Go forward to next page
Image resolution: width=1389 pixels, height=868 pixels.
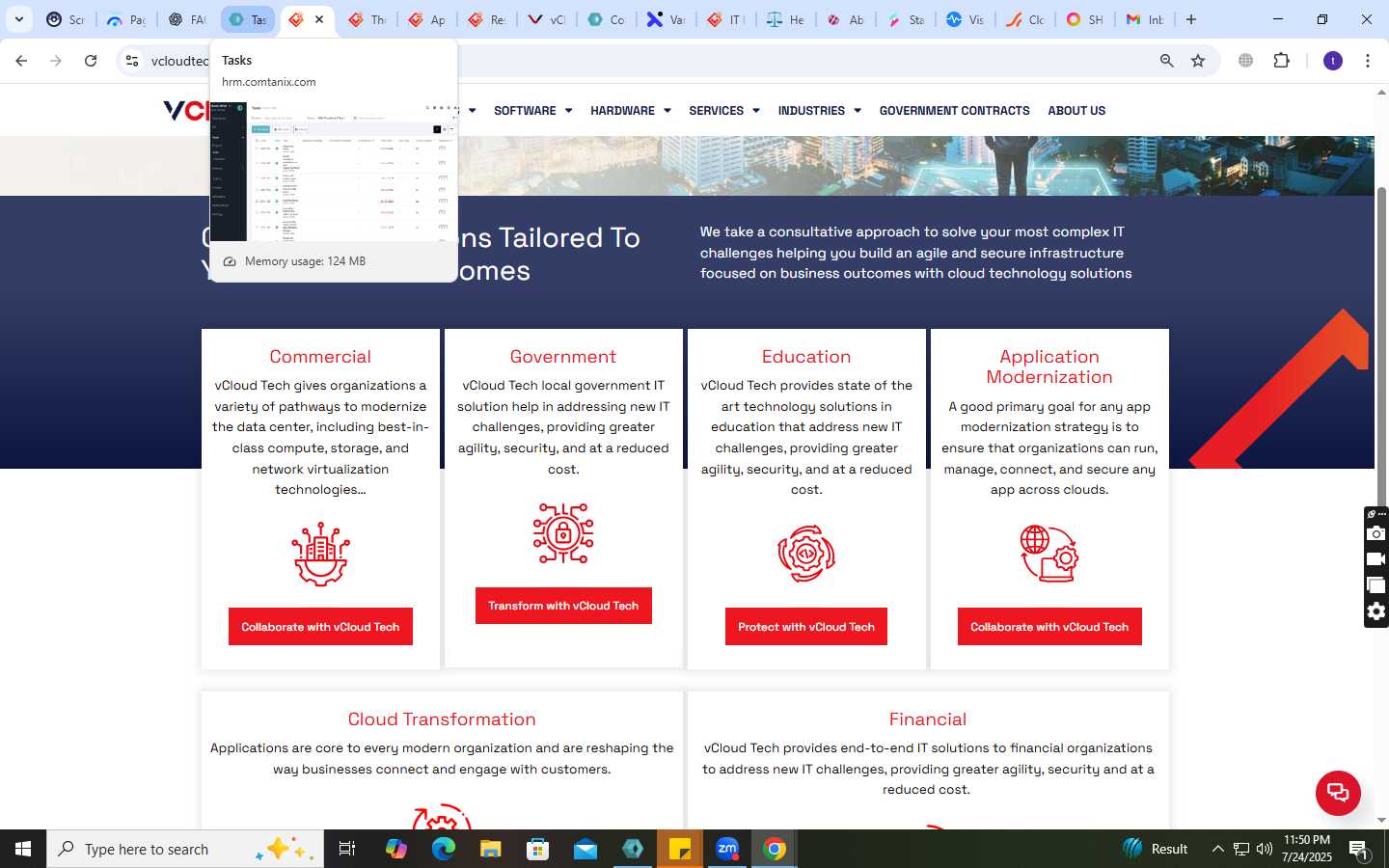[56, 61]
